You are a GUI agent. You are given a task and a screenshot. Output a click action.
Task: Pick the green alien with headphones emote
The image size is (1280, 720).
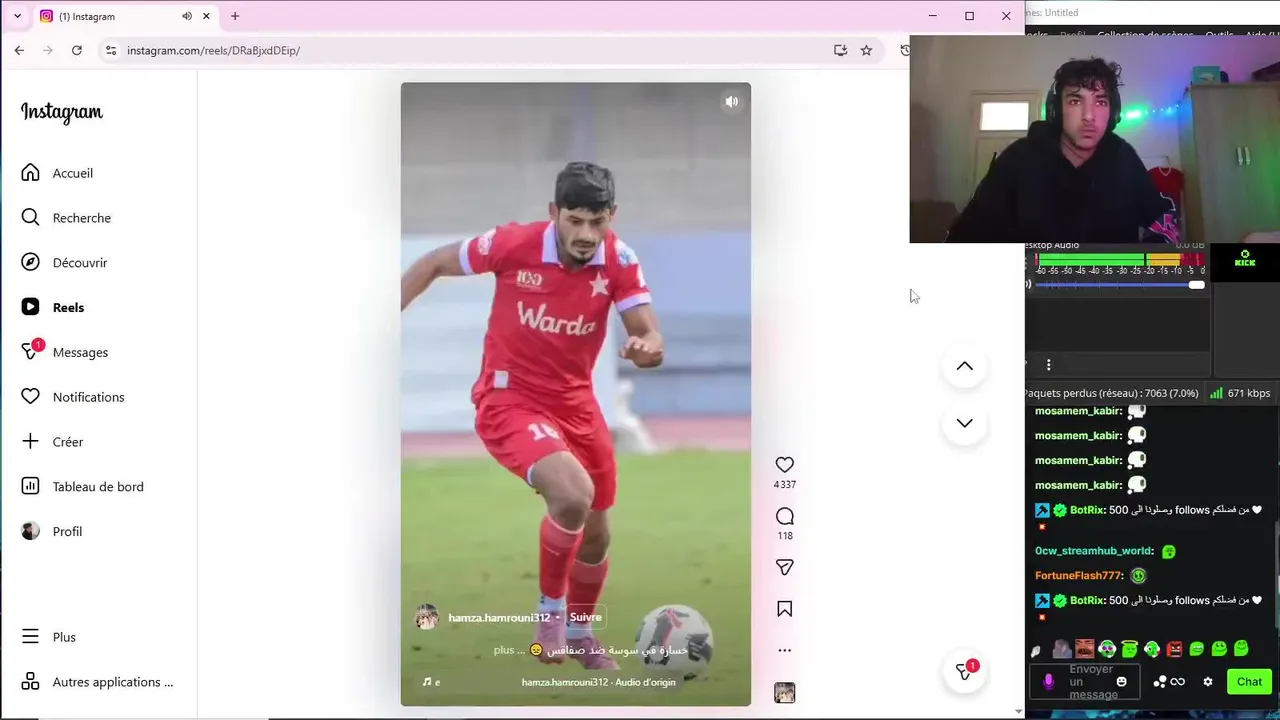1107,649
